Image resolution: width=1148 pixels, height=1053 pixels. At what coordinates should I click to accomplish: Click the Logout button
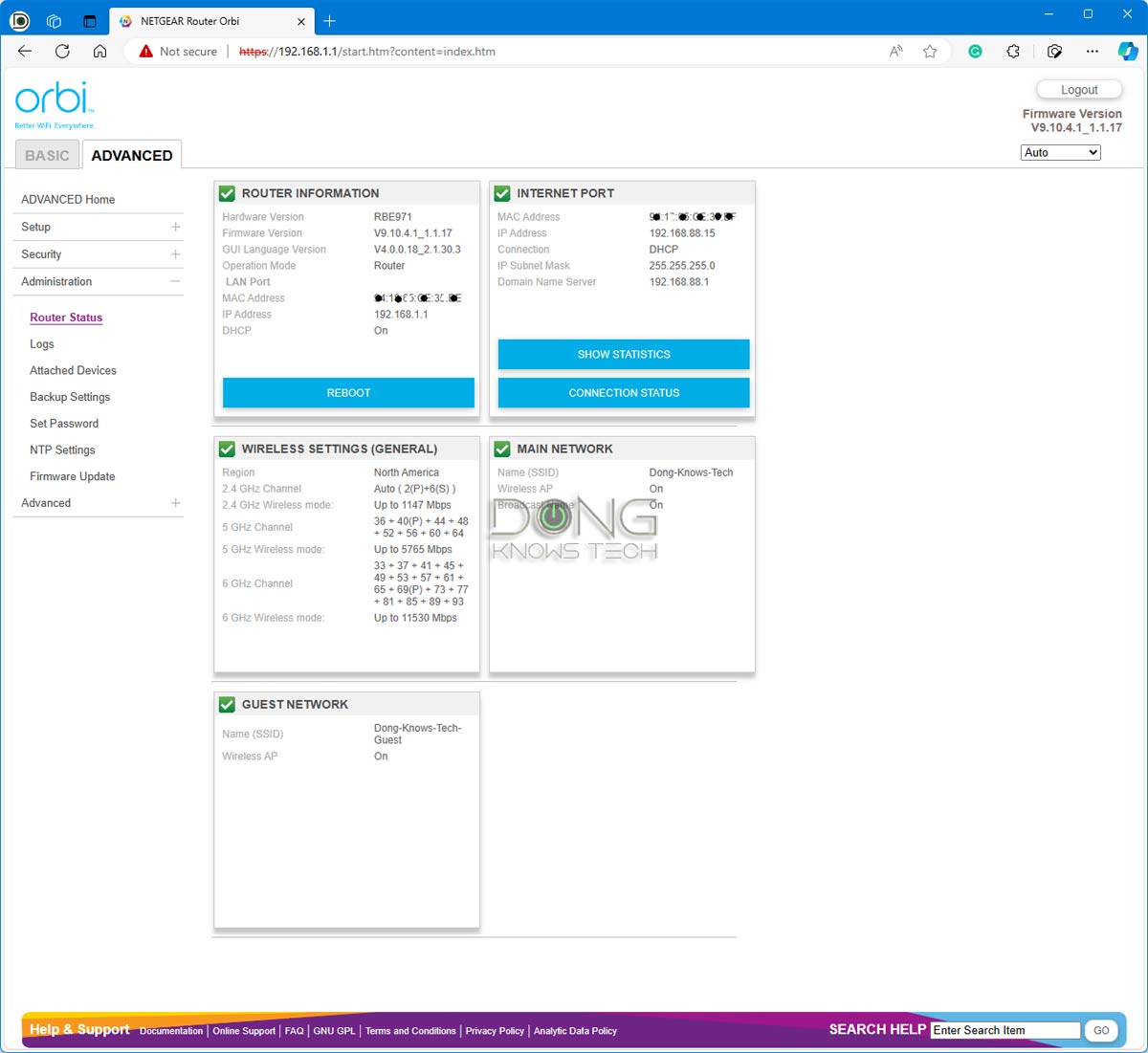pos(1079,90)
